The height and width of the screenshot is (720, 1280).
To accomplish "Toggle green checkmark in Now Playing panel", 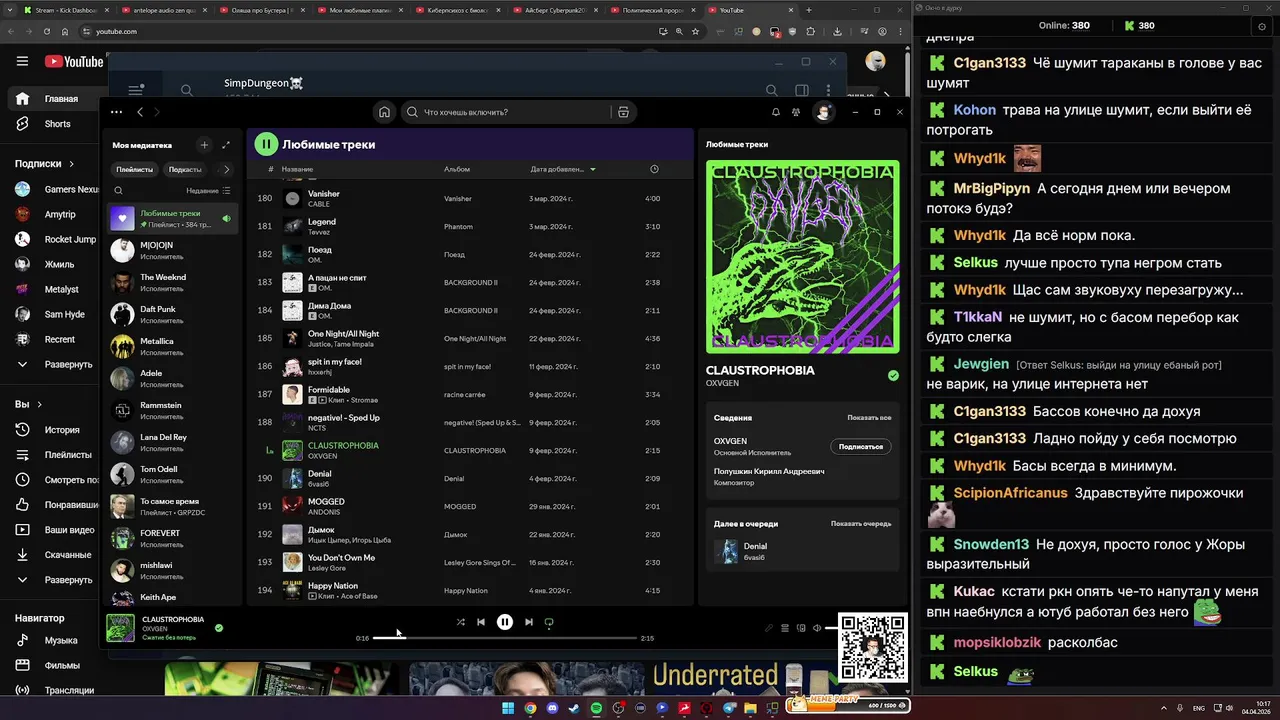I will click(x=893, y=376).
